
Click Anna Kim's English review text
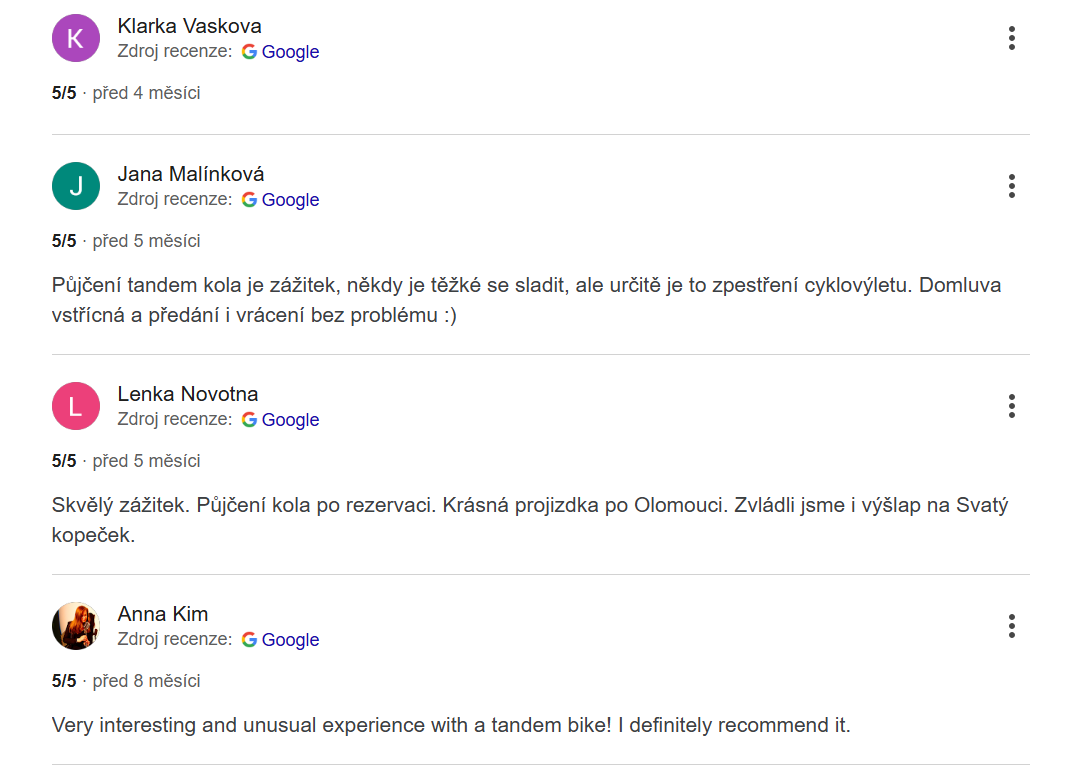451,725
